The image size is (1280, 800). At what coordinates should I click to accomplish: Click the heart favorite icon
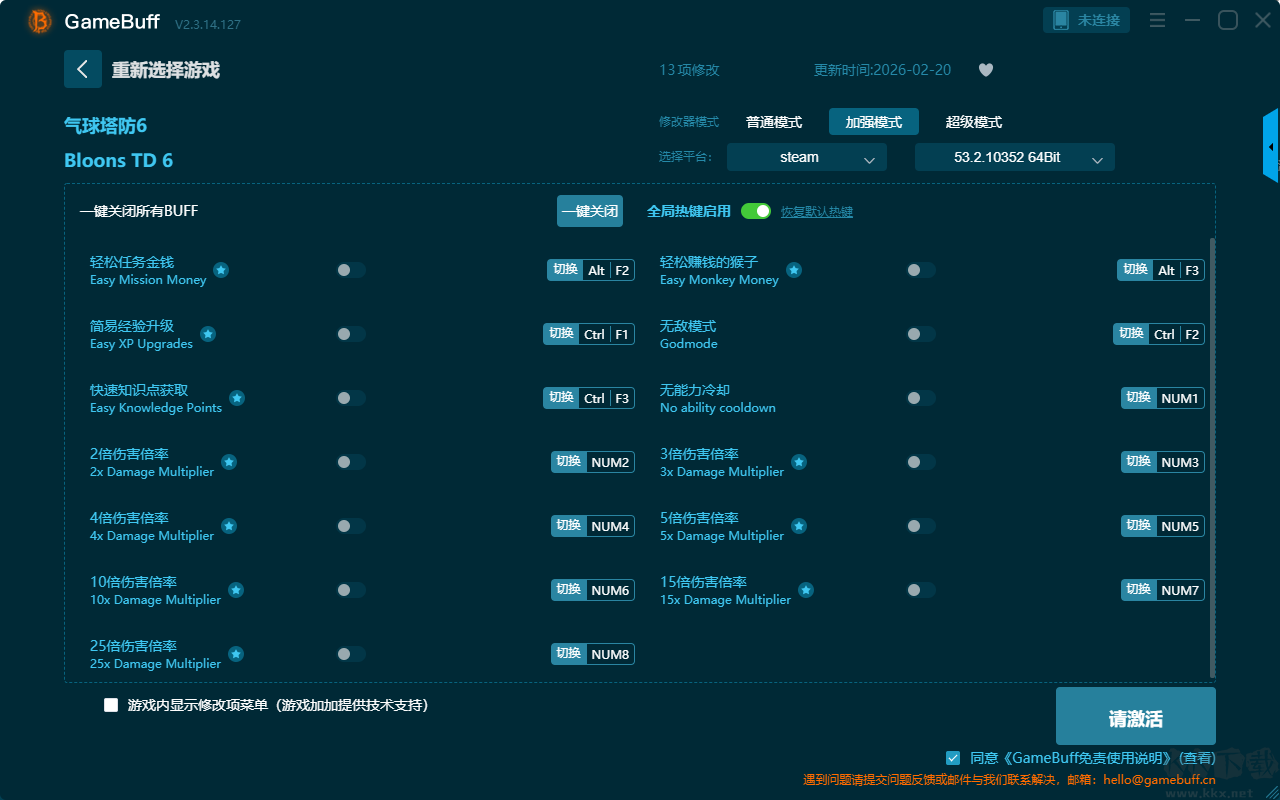click(x=985, y=70)
